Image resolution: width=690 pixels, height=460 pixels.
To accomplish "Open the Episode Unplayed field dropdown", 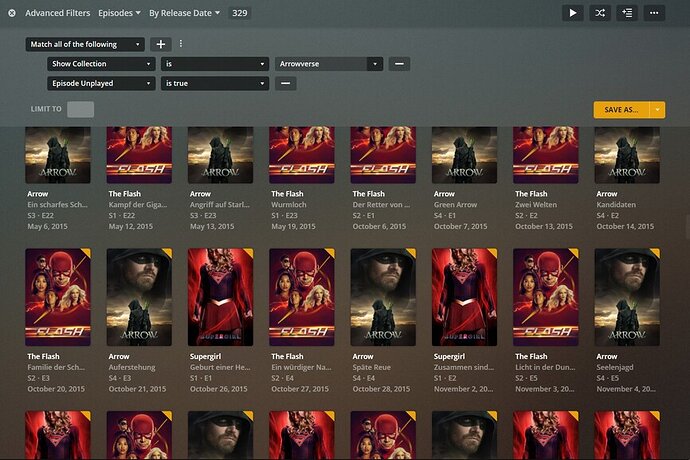I will tap(101, 83).
